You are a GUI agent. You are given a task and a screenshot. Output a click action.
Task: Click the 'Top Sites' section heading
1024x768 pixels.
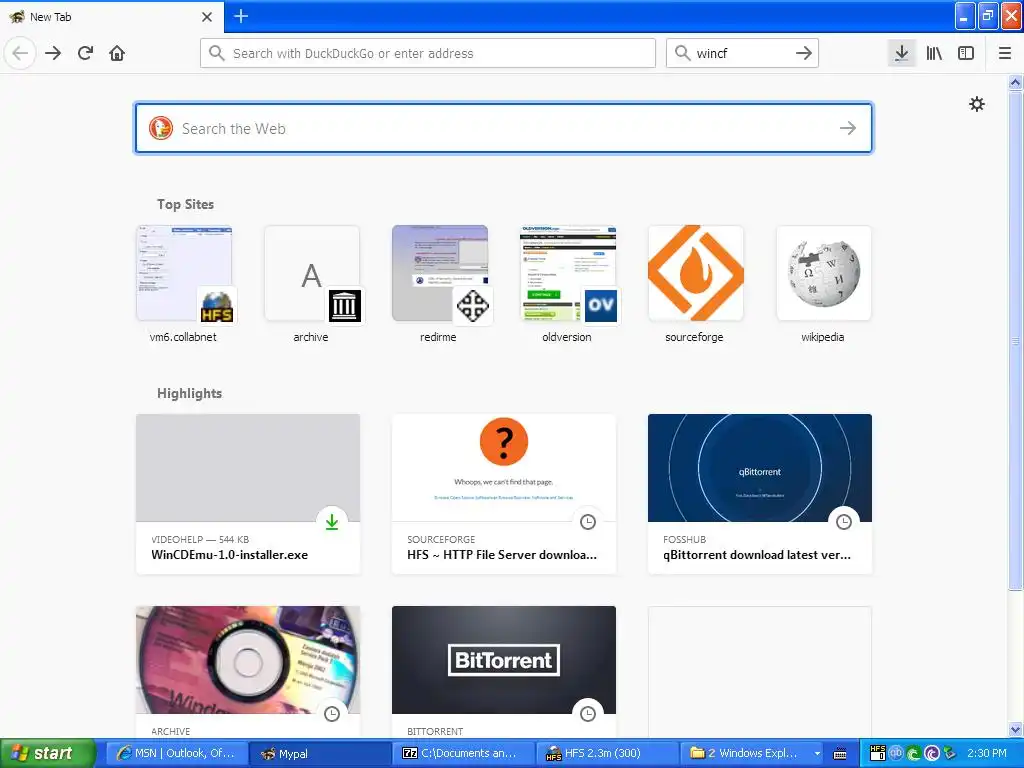(x=185, y=204)
